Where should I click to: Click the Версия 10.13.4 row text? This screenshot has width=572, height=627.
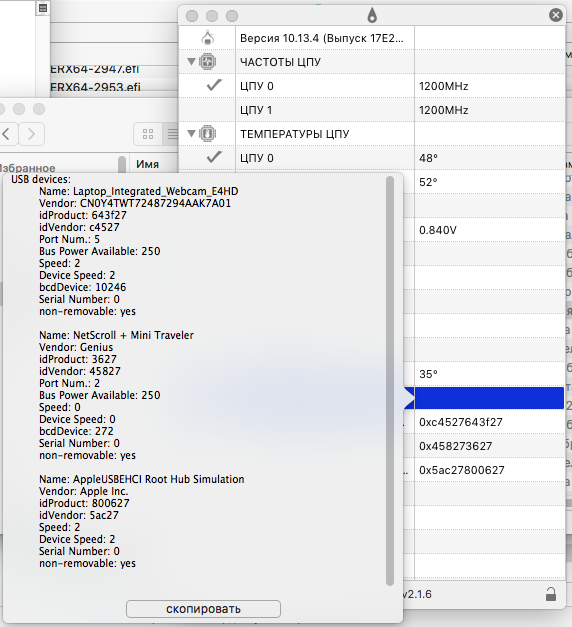[x=322, y=38]
